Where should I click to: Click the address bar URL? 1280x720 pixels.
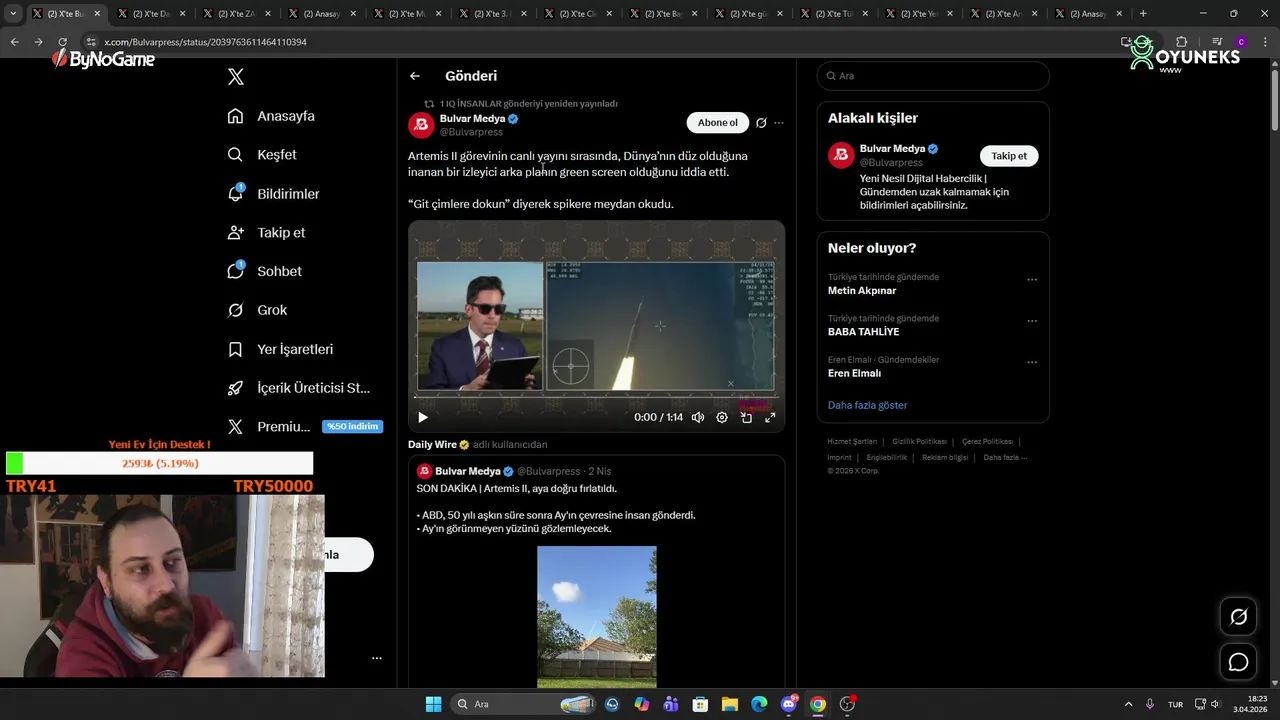(205, 42)
